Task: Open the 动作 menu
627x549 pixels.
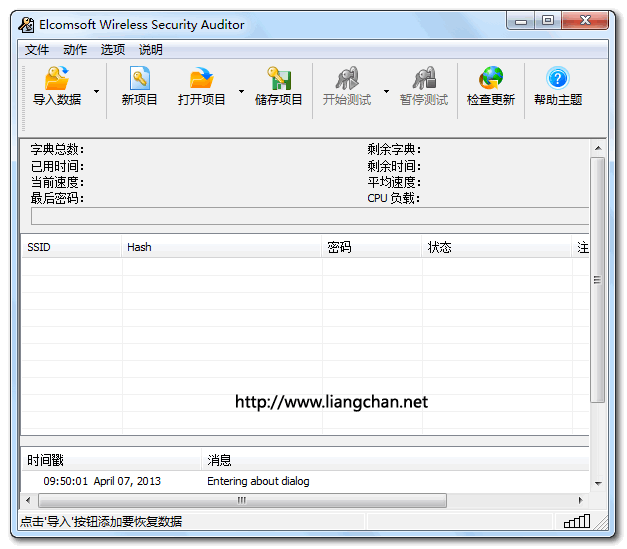Action: (75, 50)
